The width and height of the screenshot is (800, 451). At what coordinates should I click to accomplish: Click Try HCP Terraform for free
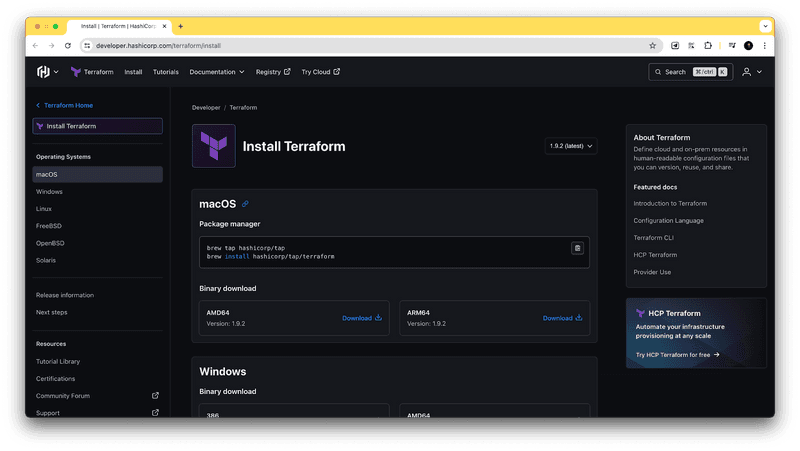pos(678,355)
